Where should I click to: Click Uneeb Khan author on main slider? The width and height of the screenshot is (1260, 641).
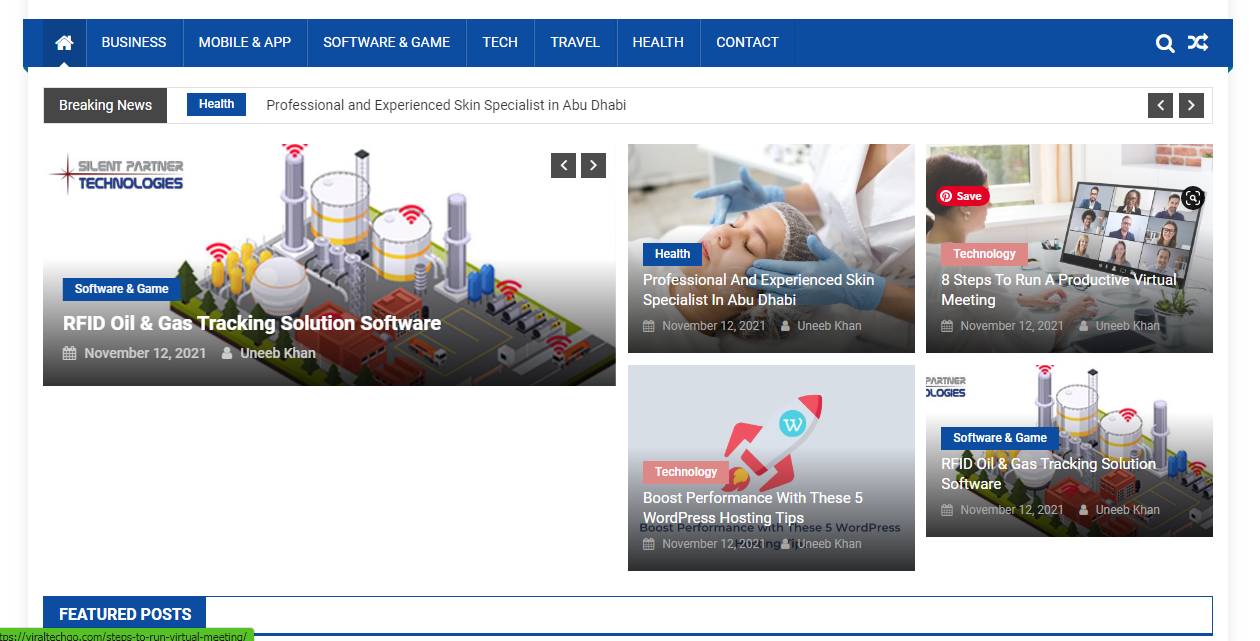tap(278, 353)
